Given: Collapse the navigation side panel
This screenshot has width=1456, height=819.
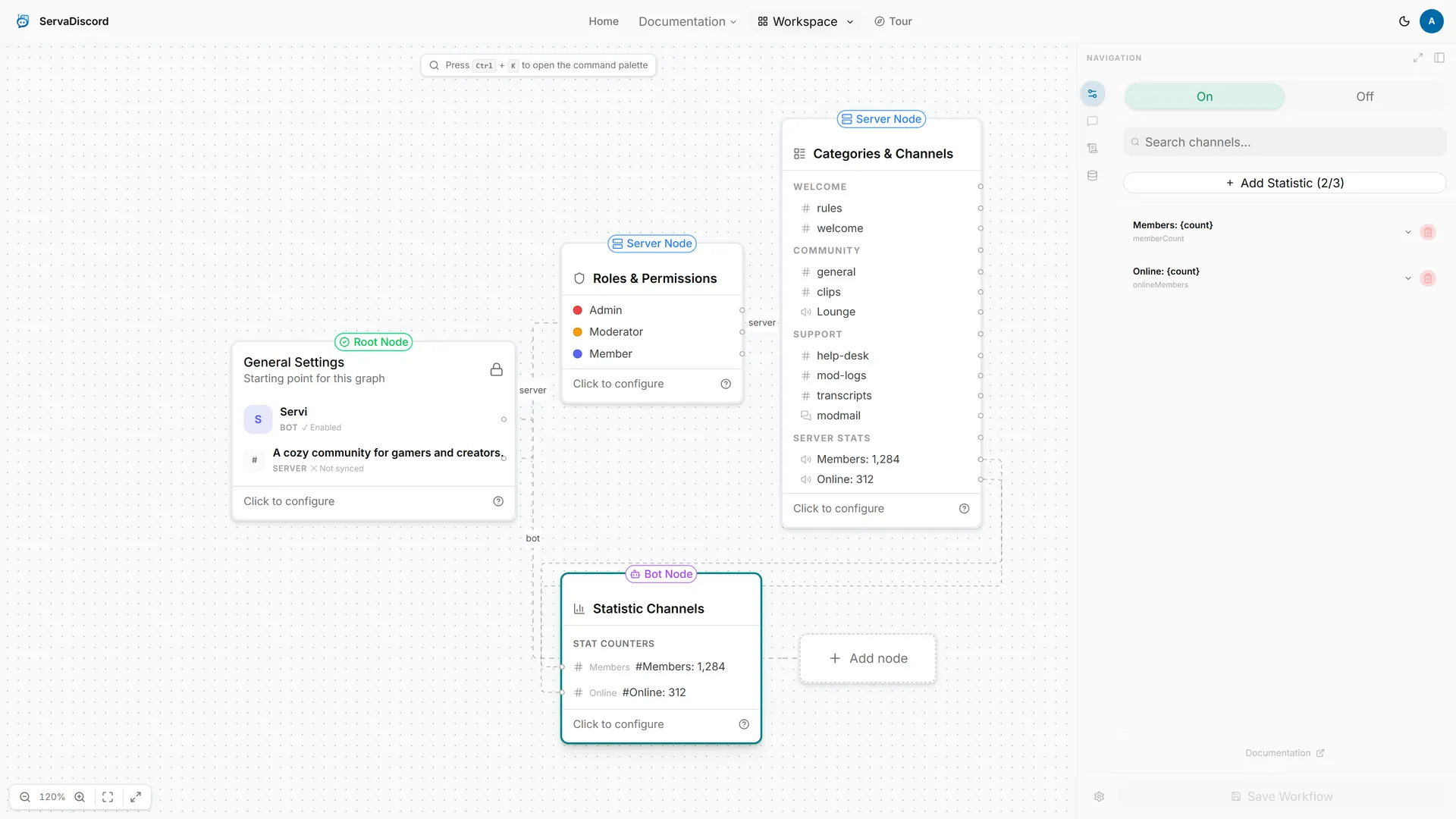Looking at the screenshot, I should pos(1439,58).
